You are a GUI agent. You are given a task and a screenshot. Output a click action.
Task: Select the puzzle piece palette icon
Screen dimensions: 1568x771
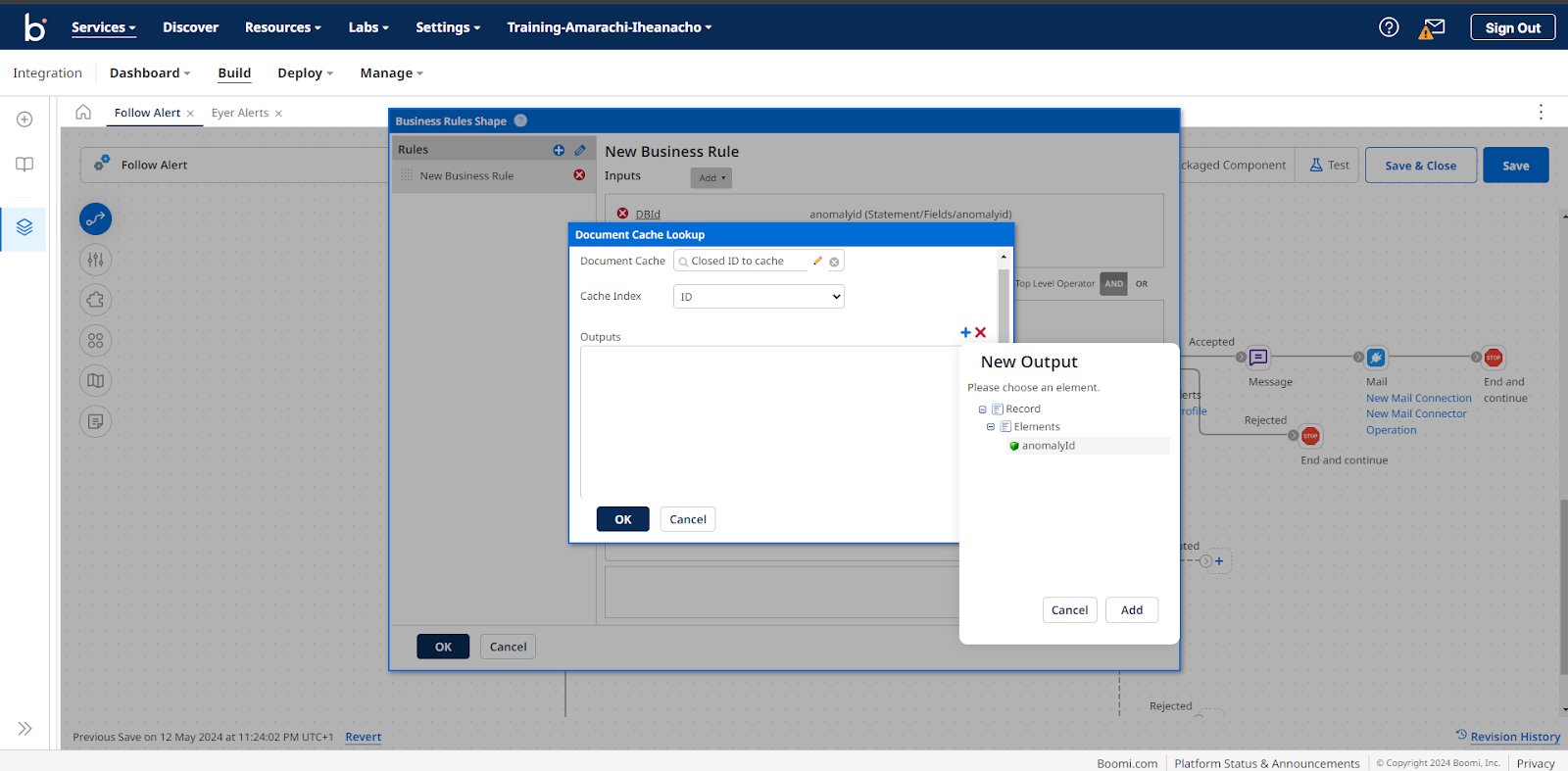coord(95,300)
